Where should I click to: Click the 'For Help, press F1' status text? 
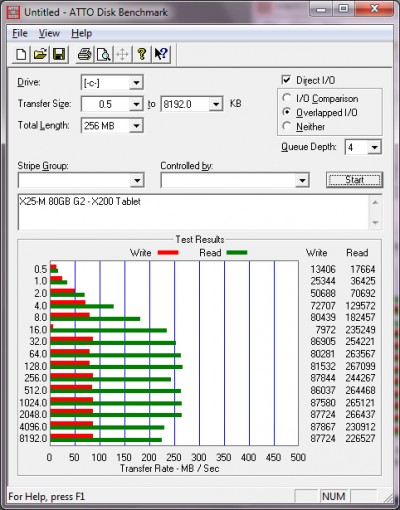(46, 497)
